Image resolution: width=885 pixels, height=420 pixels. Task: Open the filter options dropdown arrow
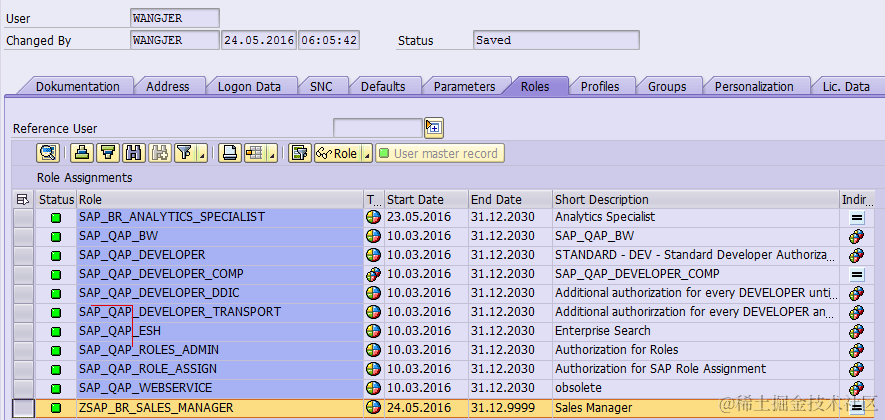click(x=201, y=154)
